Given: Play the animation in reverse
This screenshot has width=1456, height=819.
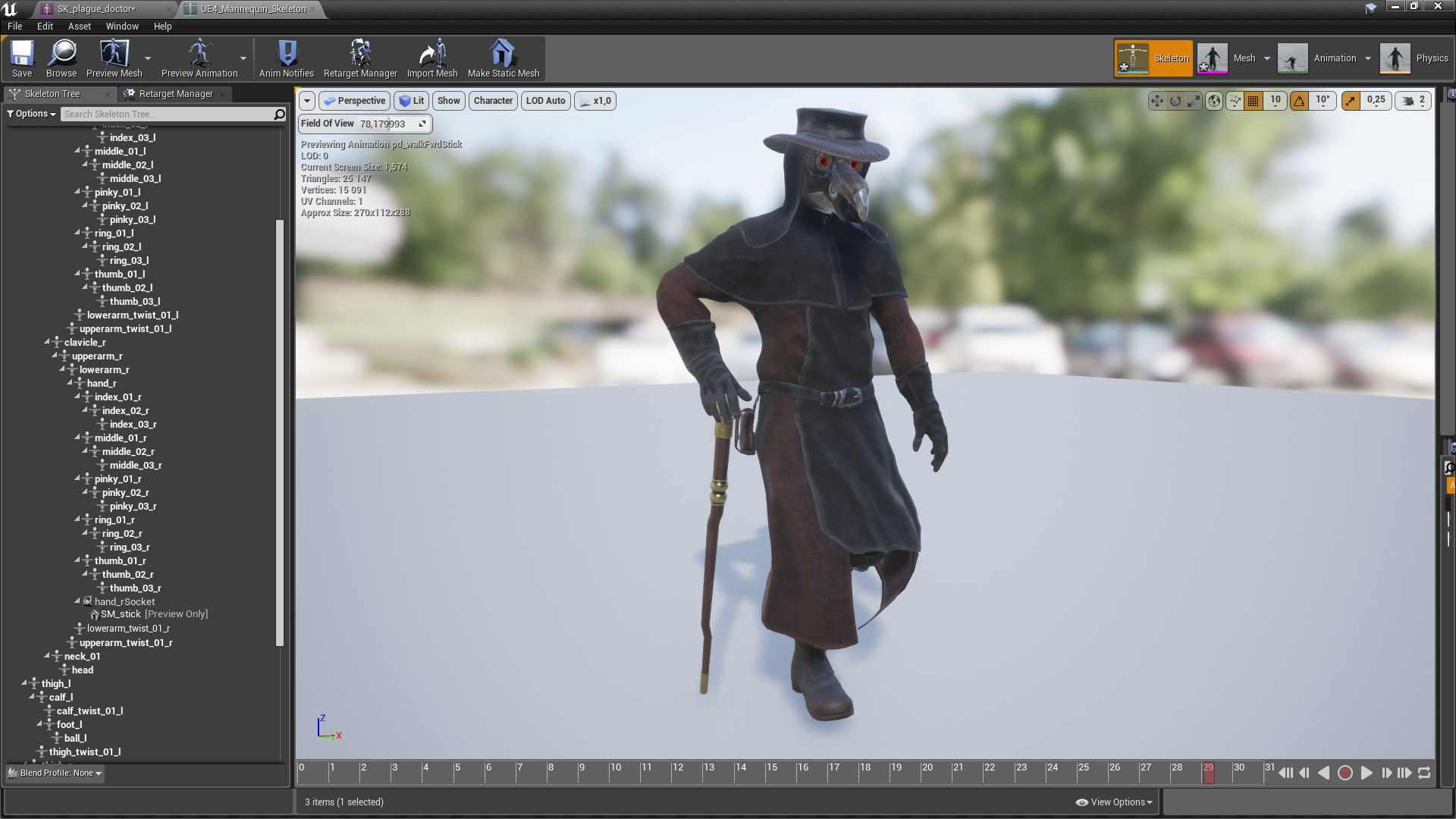Looking at the screenshot, I should point(1323,773).
